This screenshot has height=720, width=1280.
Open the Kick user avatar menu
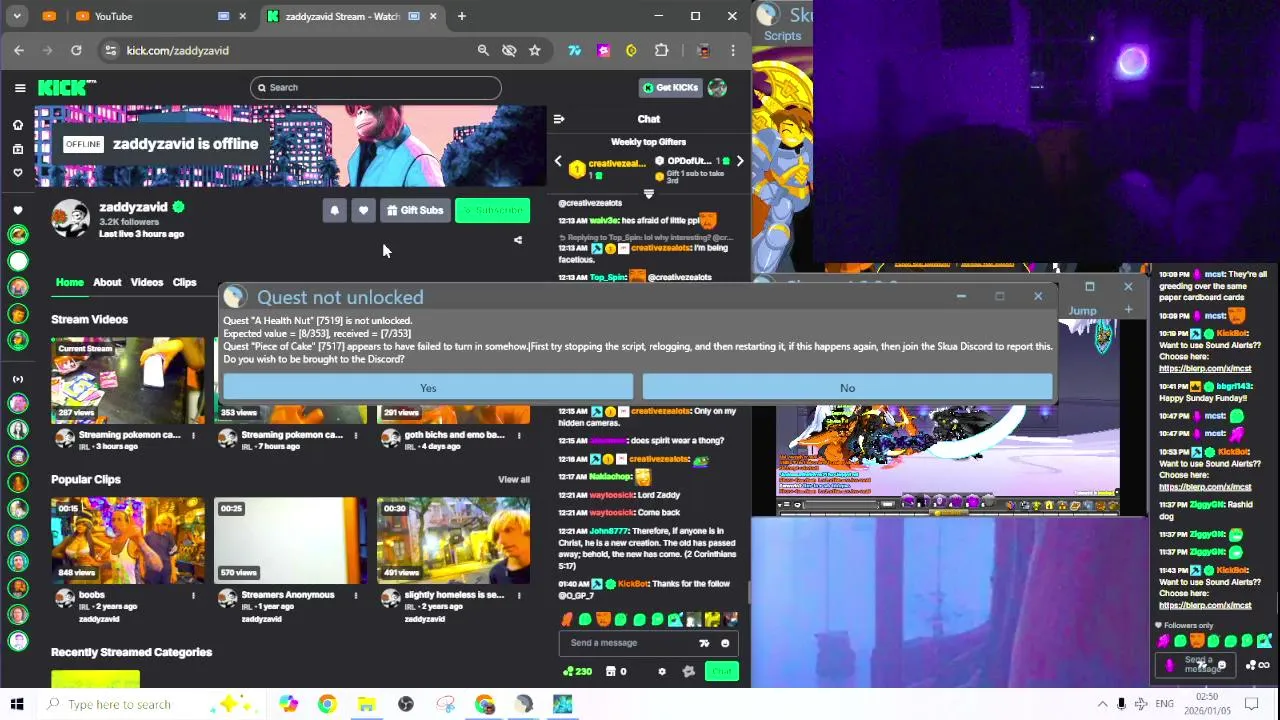pyautogui.click(x=717, y=88)
